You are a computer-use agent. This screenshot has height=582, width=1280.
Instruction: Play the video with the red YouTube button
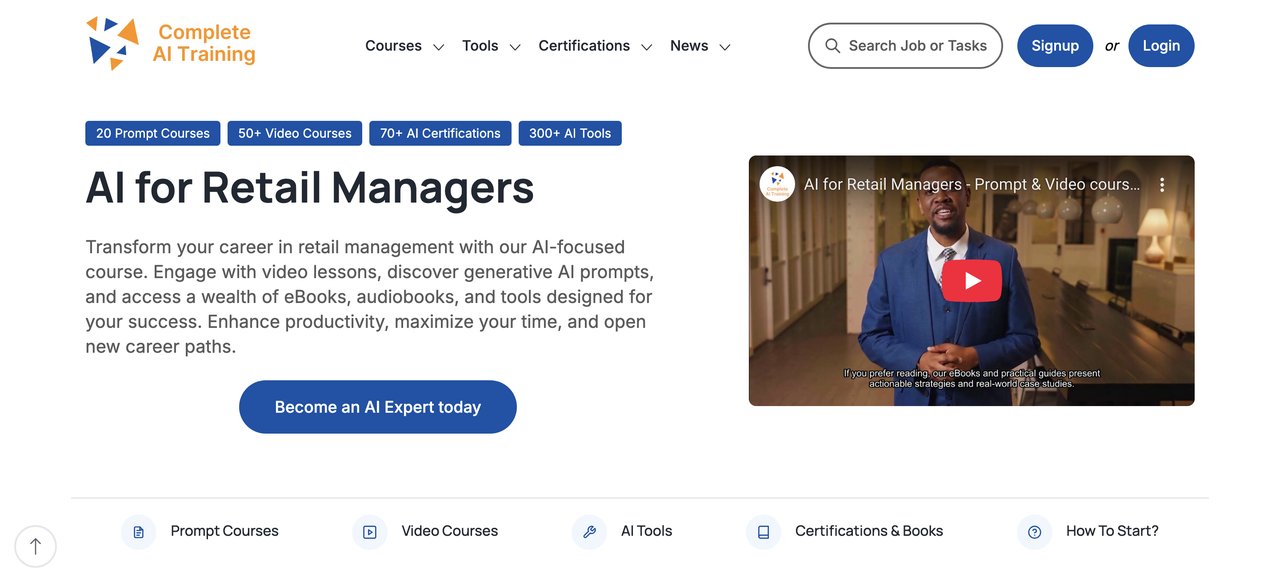point(971,281)
